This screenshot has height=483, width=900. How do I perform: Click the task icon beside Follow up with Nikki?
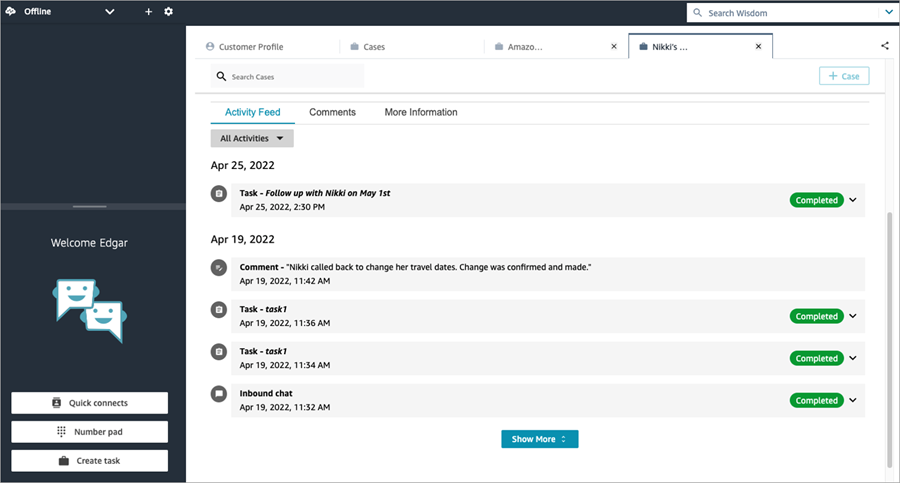point(219,193)
